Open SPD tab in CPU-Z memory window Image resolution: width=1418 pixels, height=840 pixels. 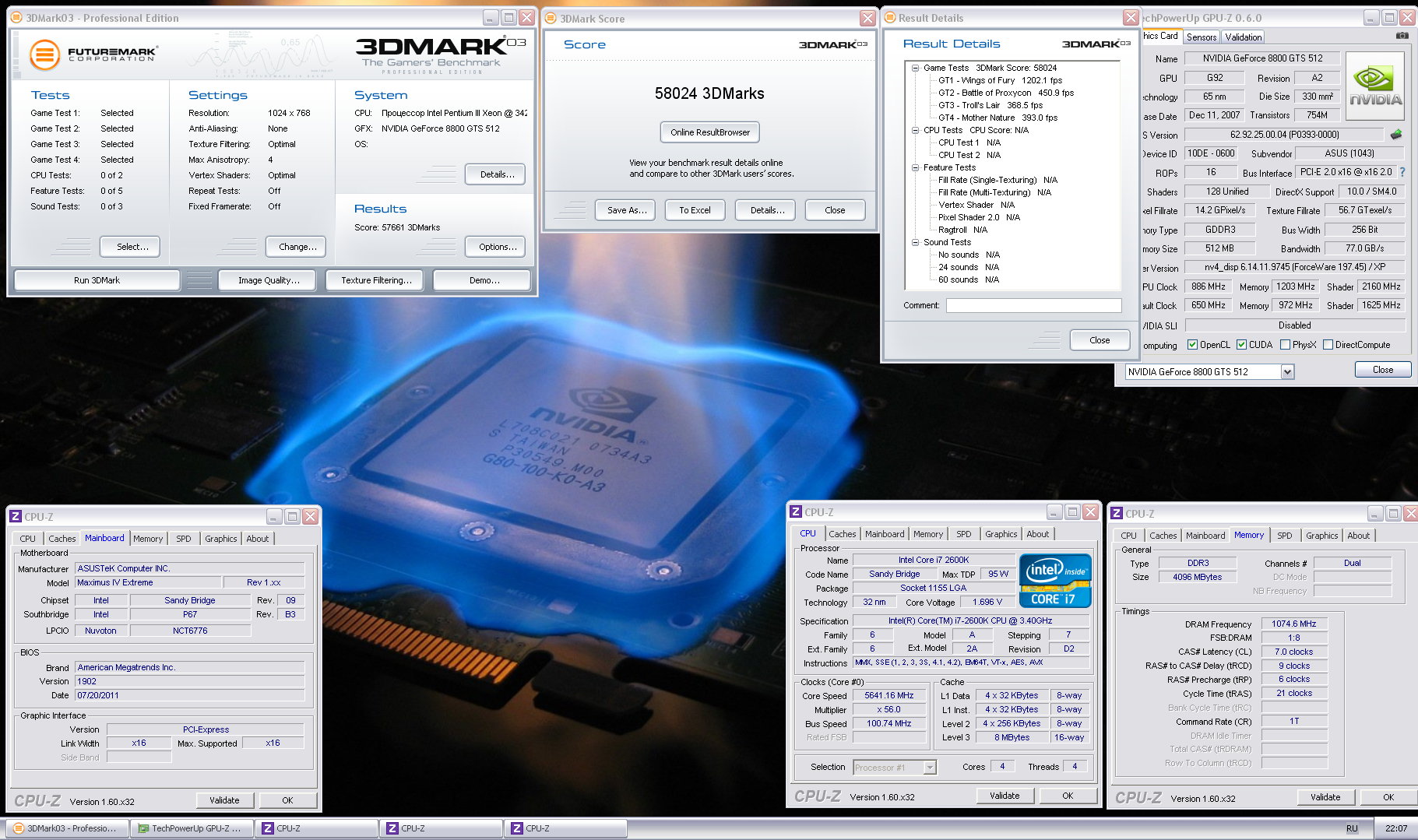point(1285,536)
